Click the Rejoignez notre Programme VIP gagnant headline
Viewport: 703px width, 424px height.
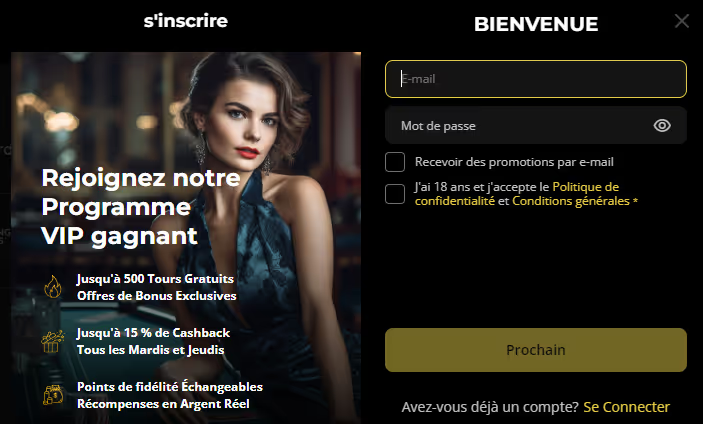[x=140, y=207]
